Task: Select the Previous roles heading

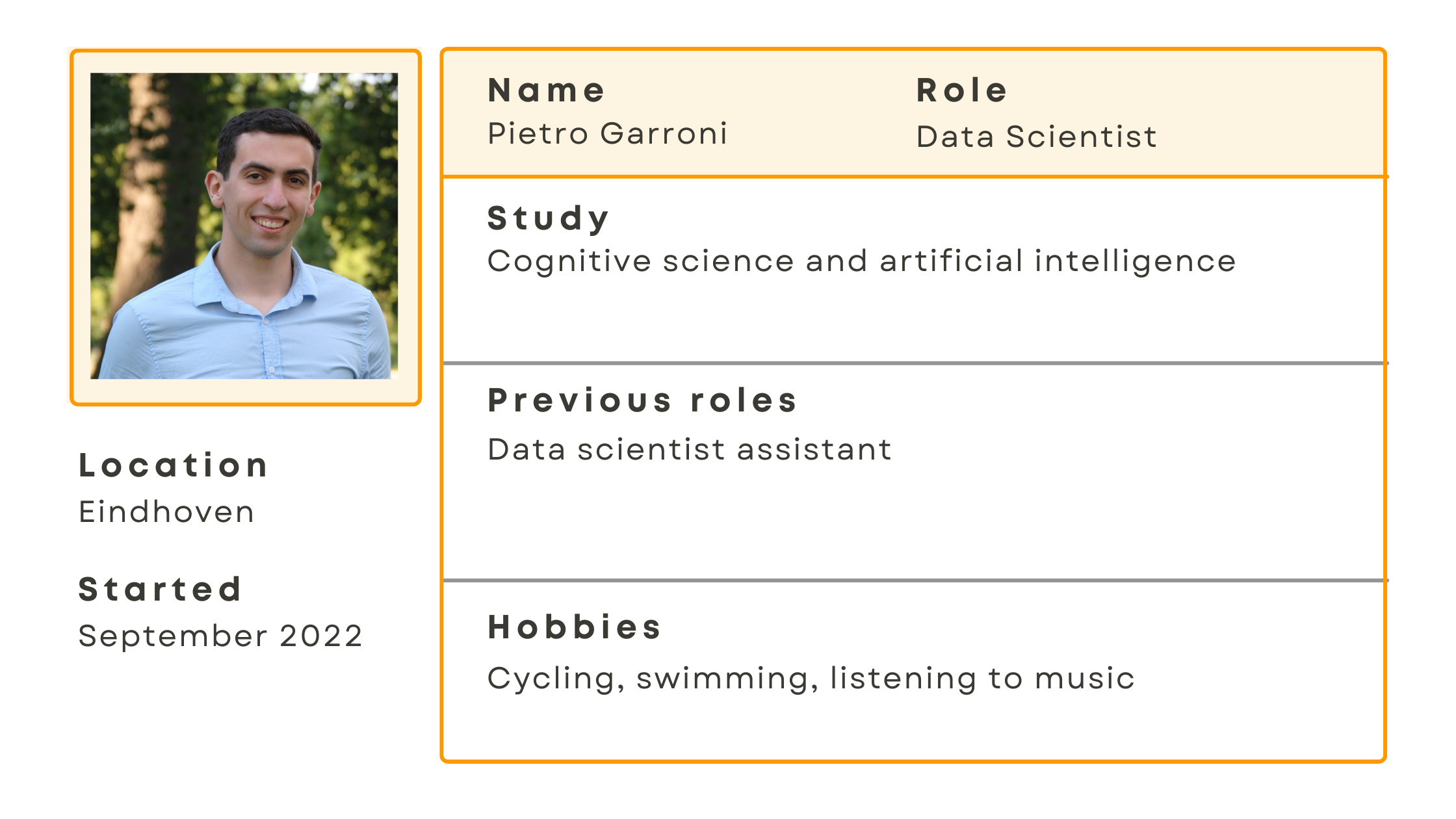Action: 642,400
